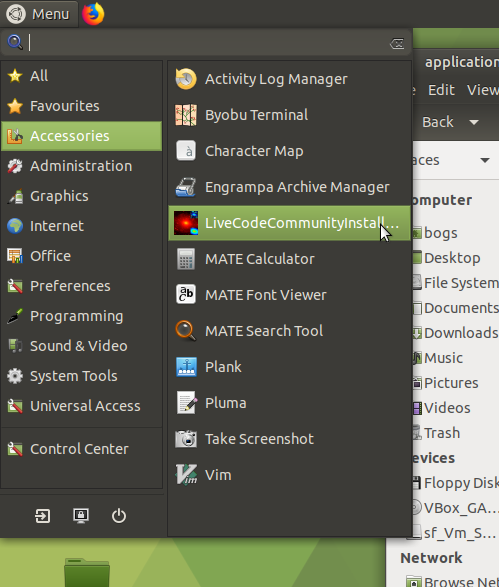Click Take Screenshot camera icon
Screen dimensions: 499x587
tap(186, 439)
